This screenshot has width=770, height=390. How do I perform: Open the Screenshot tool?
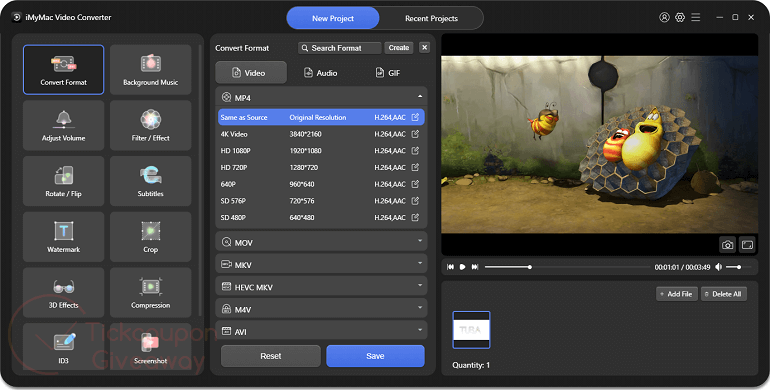tap(150, 347)
